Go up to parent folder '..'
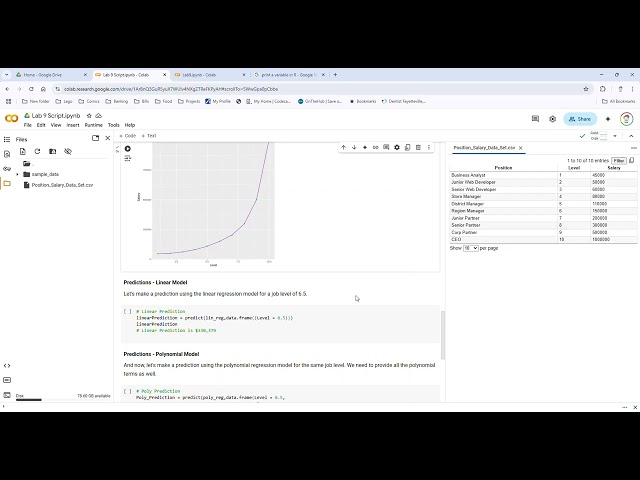 tap(28, 164)
